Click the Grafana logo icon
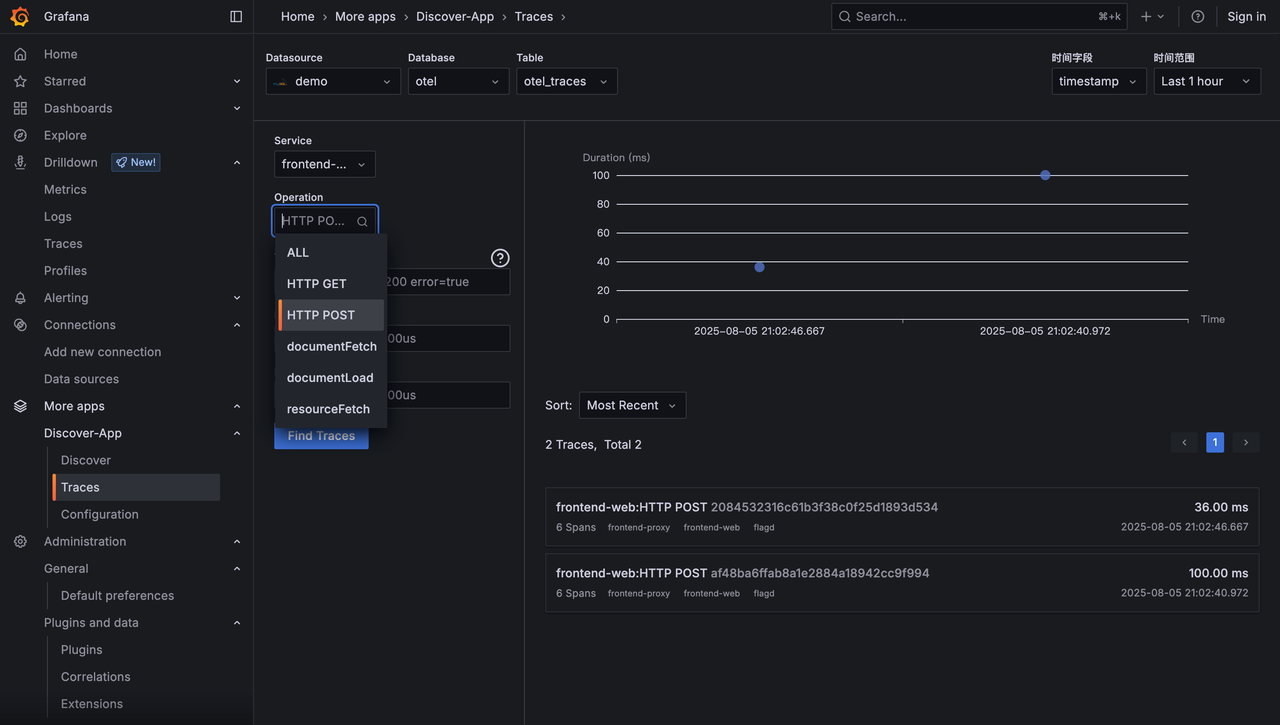Viewport: 1280px width, 725px height. point(20,16)
